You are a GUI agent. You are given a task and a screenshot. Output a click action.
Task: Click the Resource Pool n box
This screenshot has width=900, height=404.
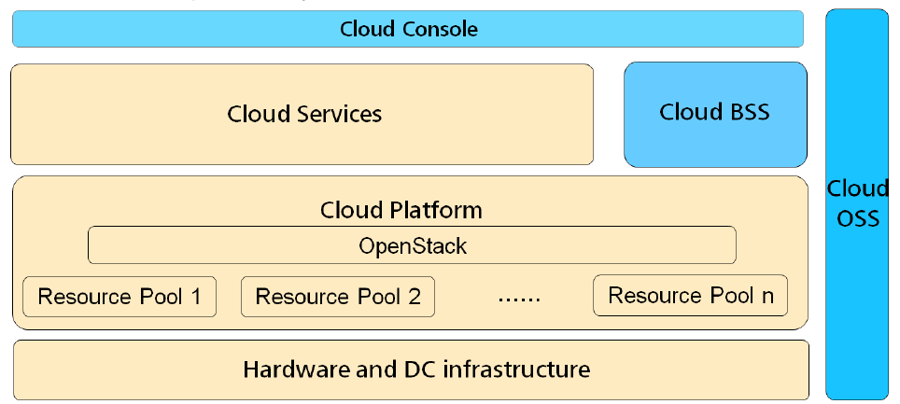pyautogui.click(x=690, y=296)
